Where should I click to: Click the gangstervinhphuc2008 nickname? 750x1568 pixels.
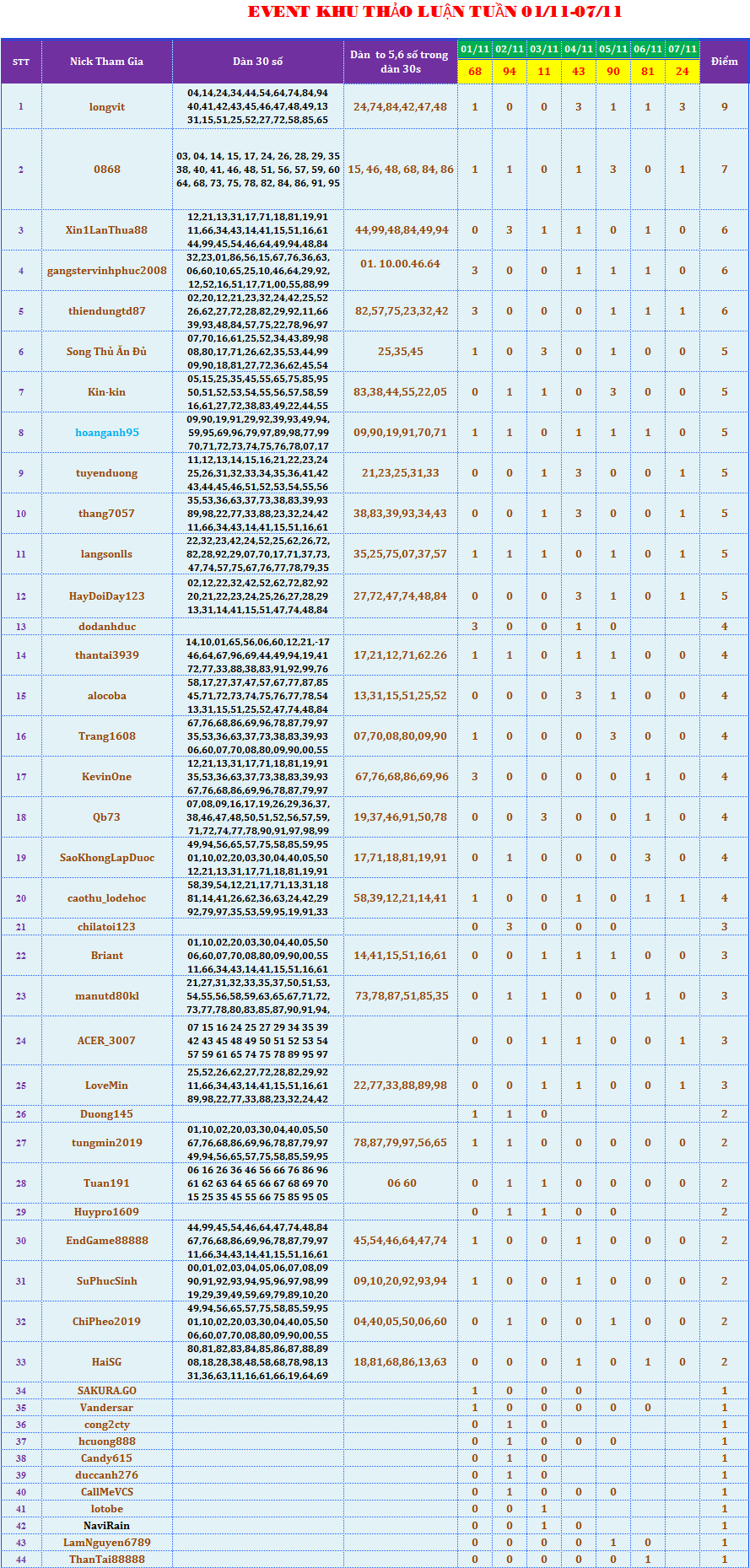(x=106, y=271)
